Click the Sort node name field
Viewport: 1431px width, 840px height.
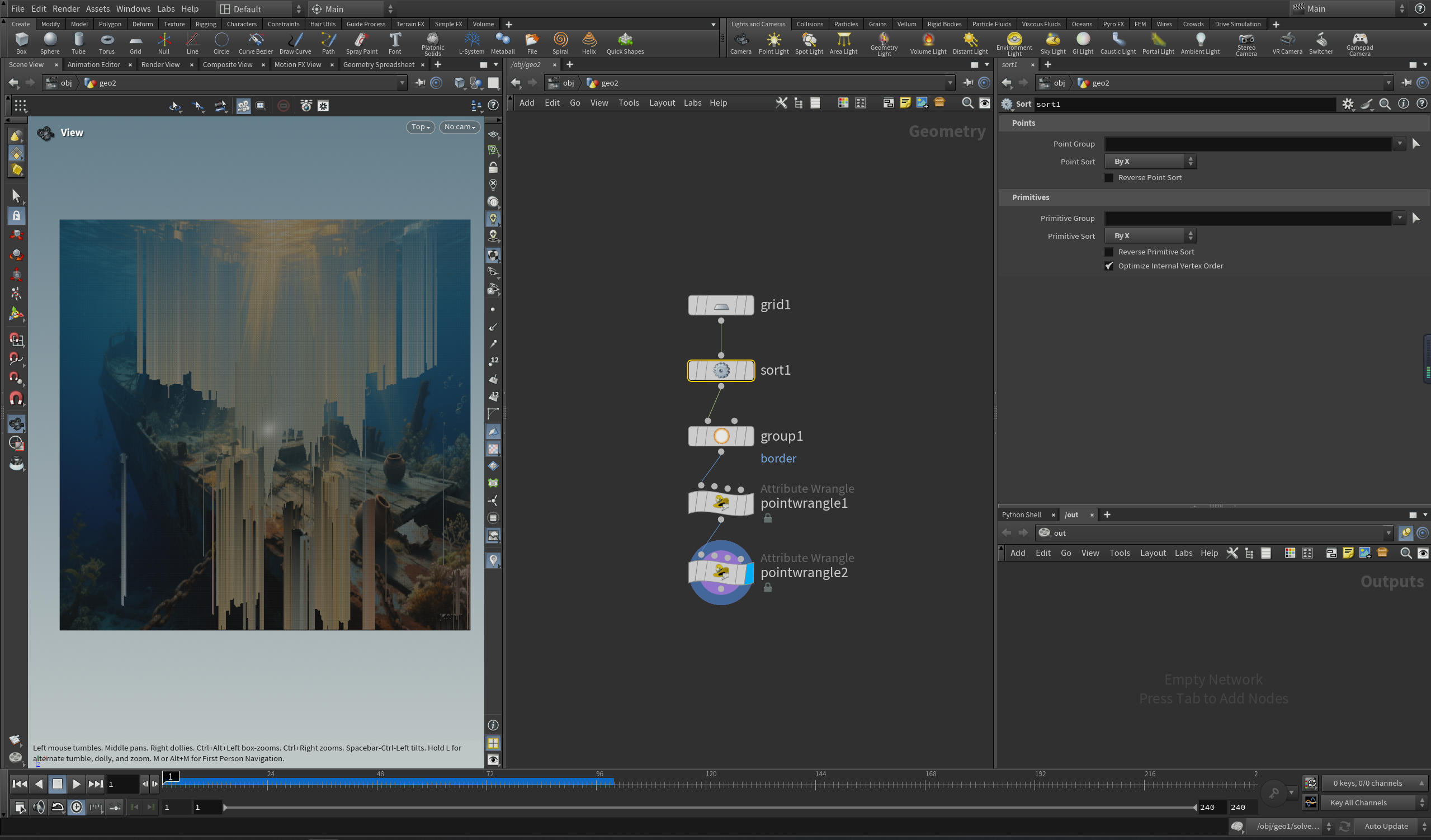tap(1184, 104)
